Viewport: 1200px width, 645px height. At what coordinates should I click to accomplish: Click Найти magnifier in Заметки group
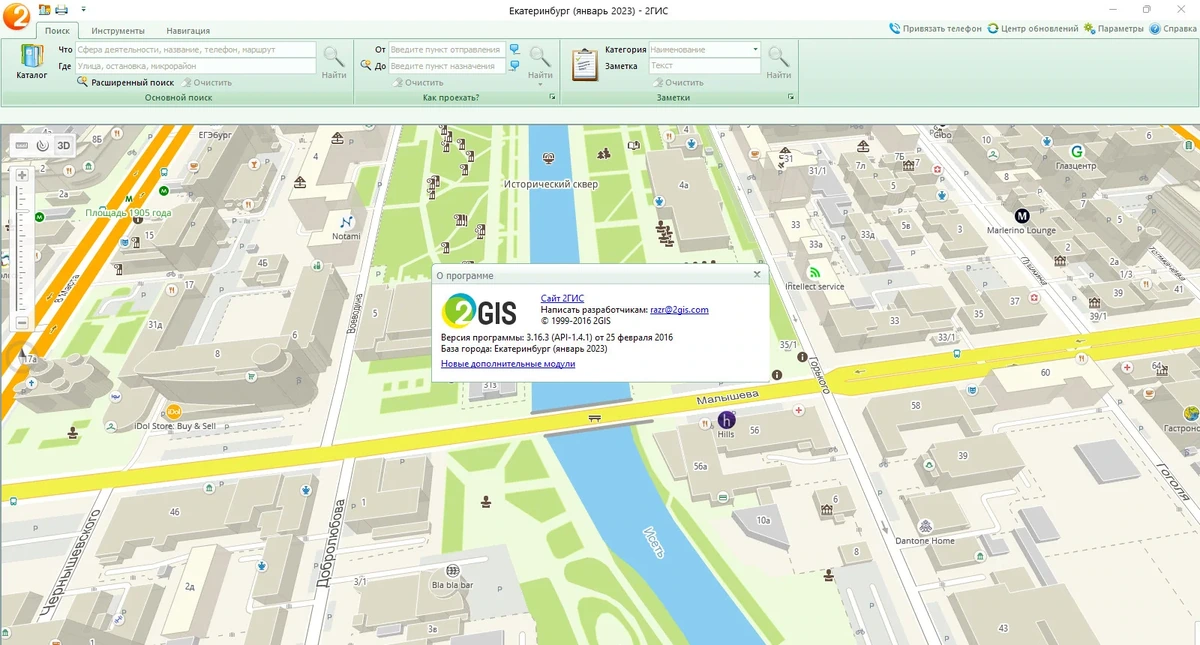778,62
